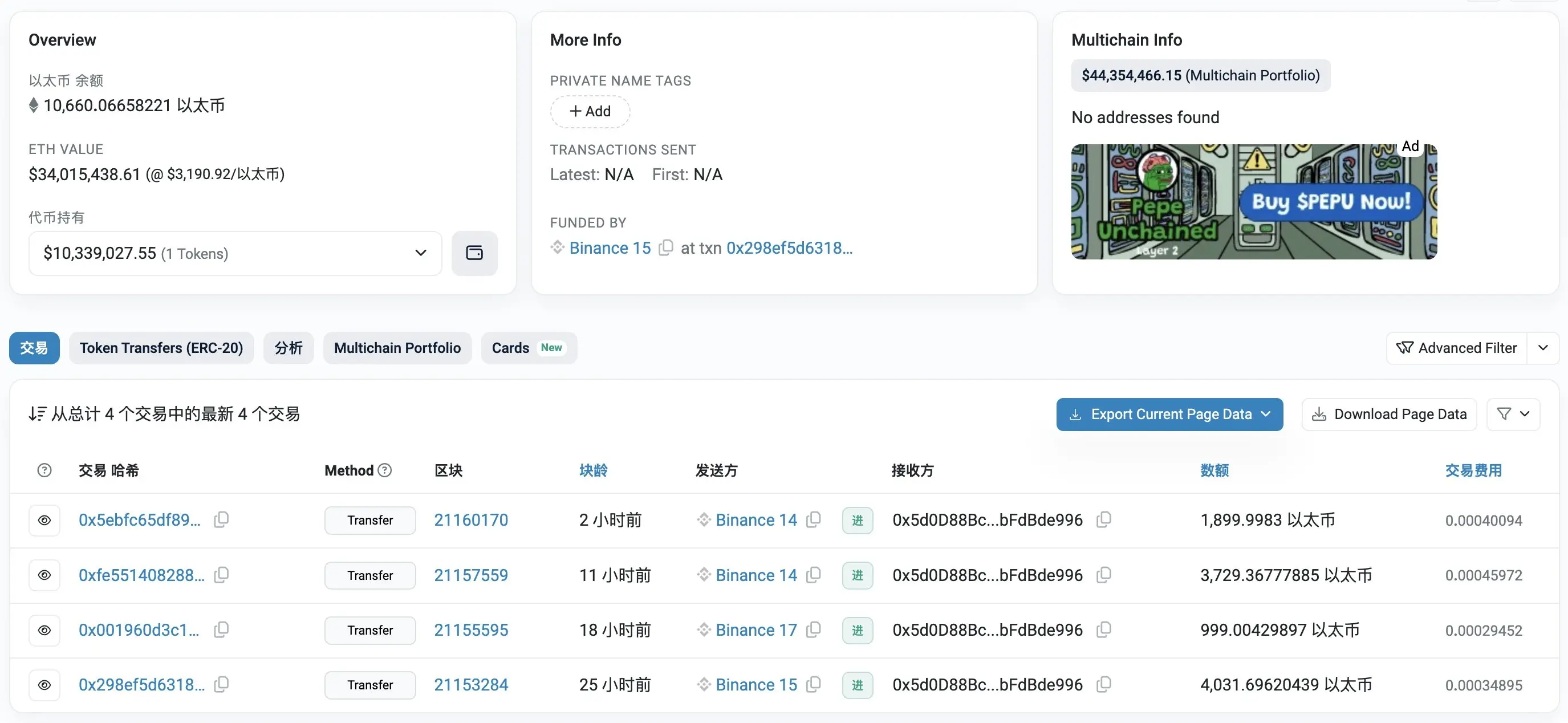
Task: Click the Binance logo icon on Binance 17 row
Action: tap(705, 630)
